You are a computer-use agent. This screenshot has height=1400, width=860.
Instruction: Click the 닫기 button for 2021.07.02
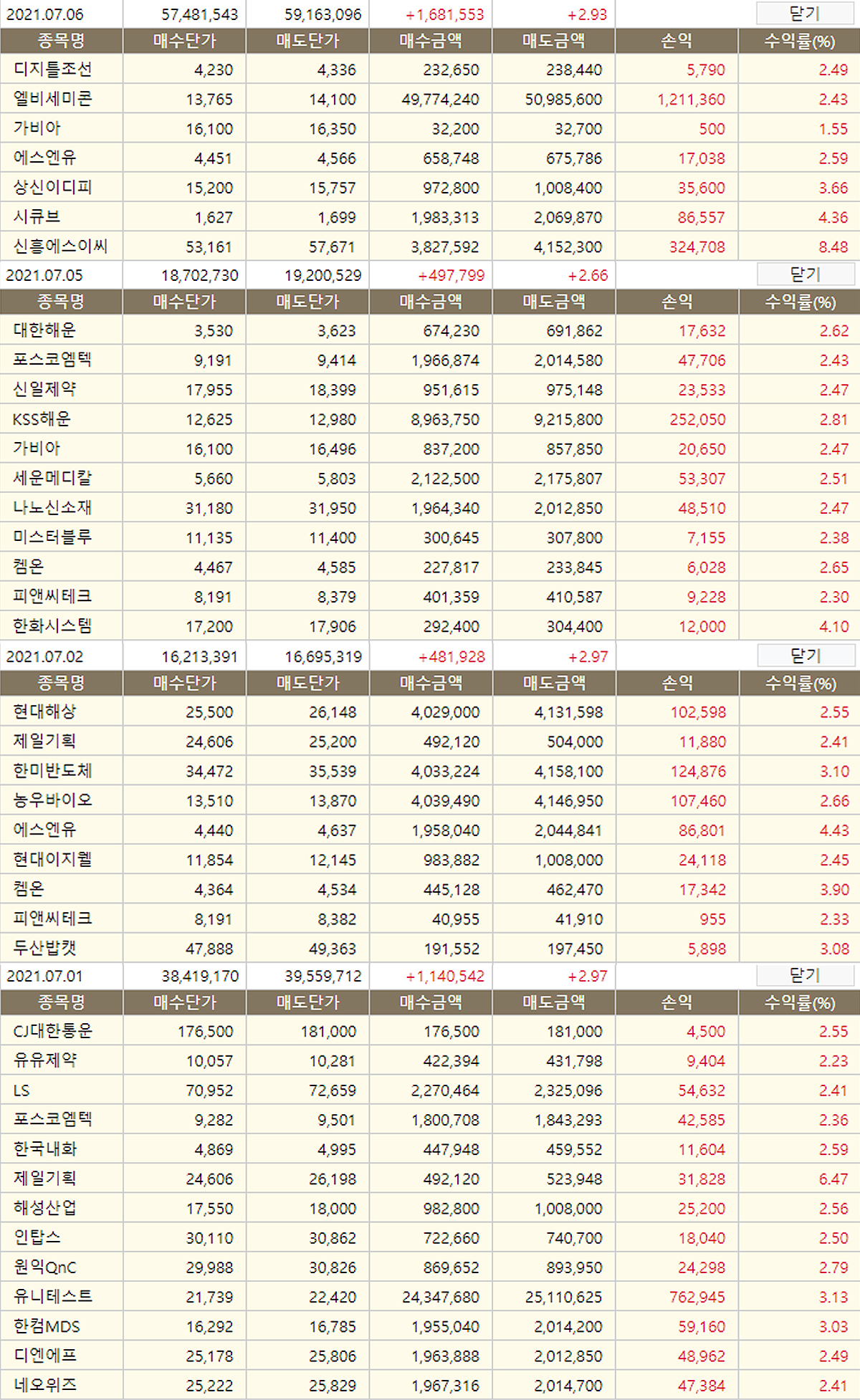click(805, 656)
